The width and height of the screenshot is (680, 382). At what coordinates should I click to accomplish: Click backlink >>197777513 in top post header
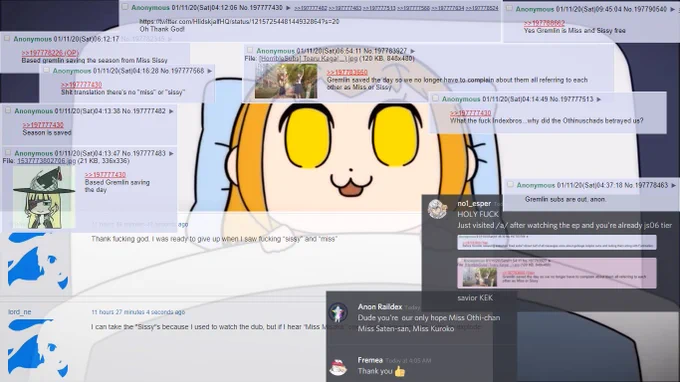point(379,8)
